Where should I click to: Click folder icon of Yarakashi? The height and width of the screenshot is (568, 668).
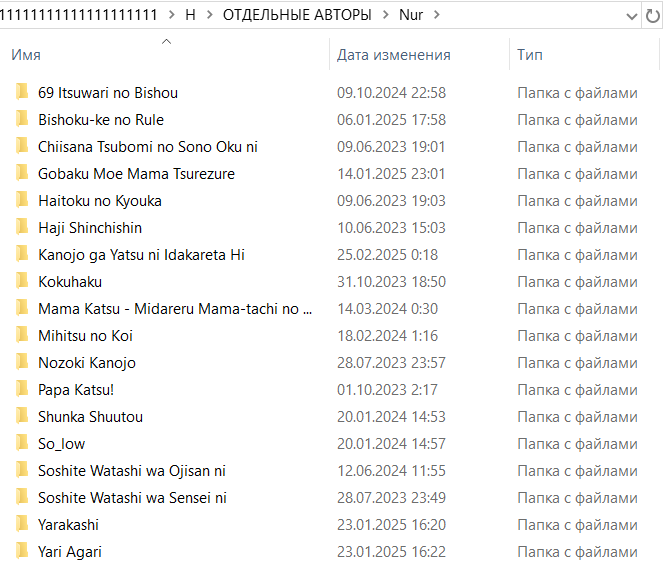click(x=22, y=524)
